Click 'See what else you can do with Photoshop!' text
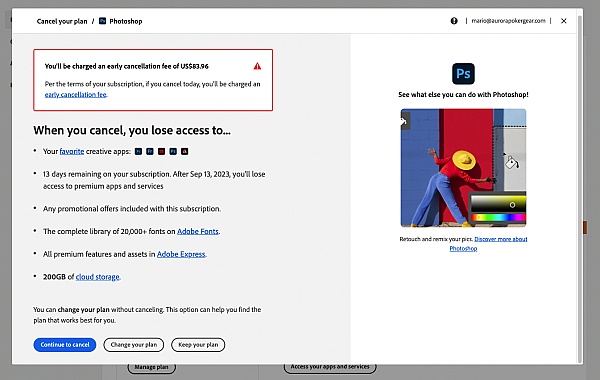Image resolution: width=600 pixels, height=380 pixels. [x=463, y=95]
